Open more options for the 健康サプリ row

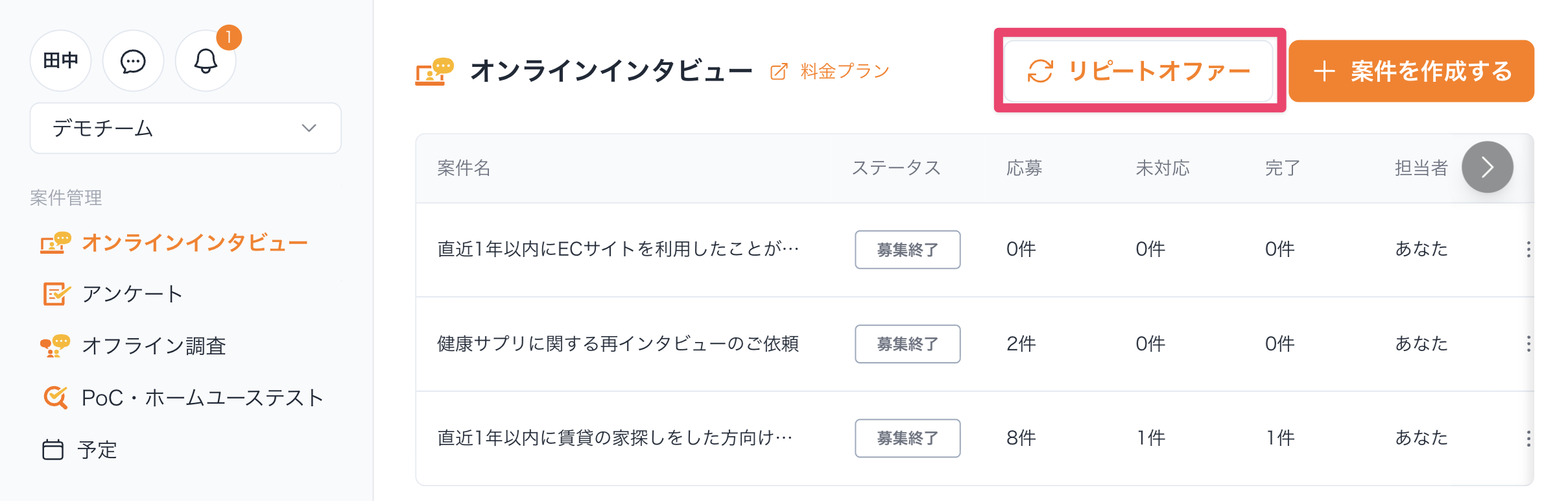(x=1528, y=344)
